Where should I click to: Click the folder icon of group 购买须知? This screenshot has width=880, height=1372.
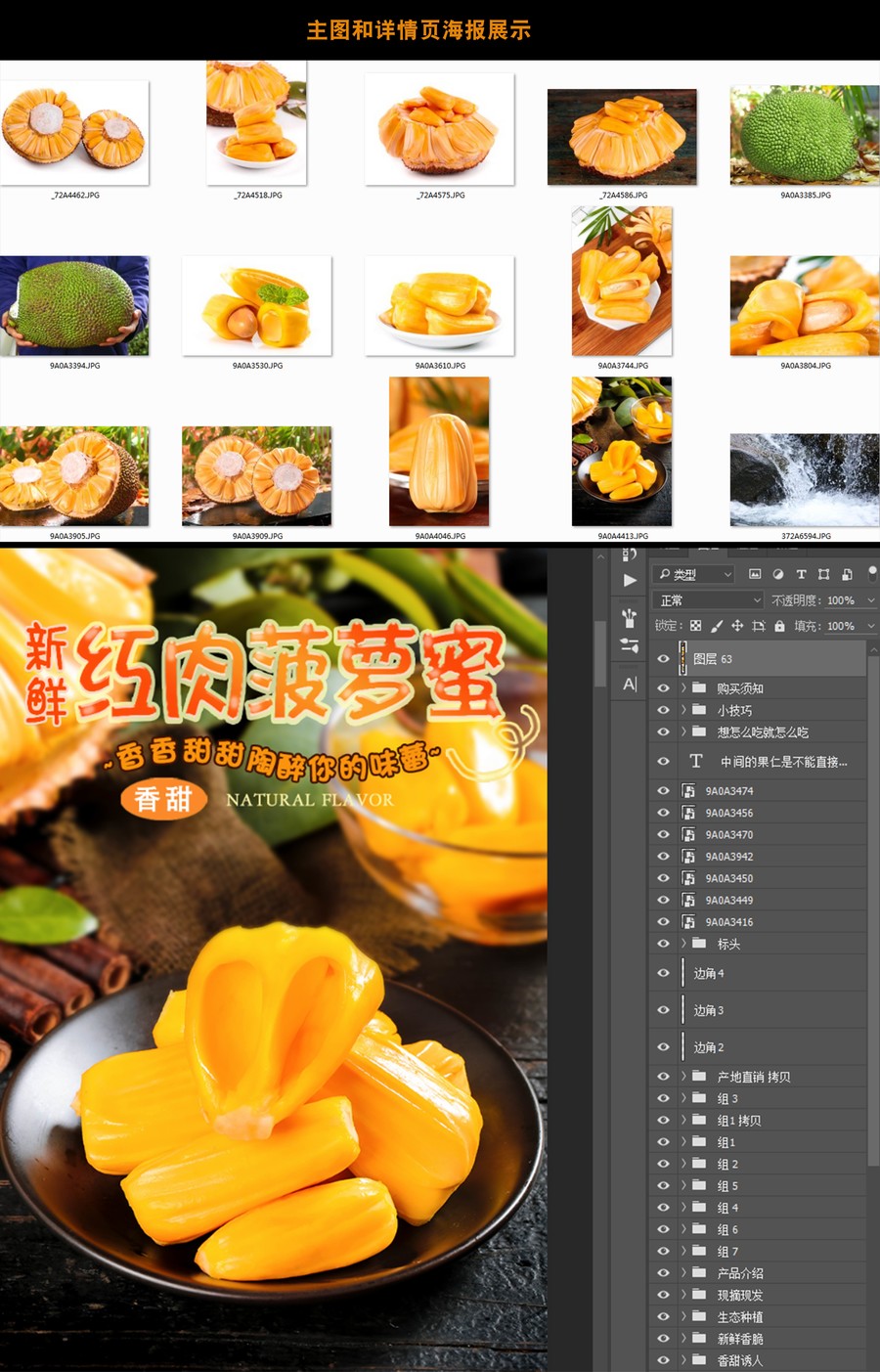pos(699,687)
